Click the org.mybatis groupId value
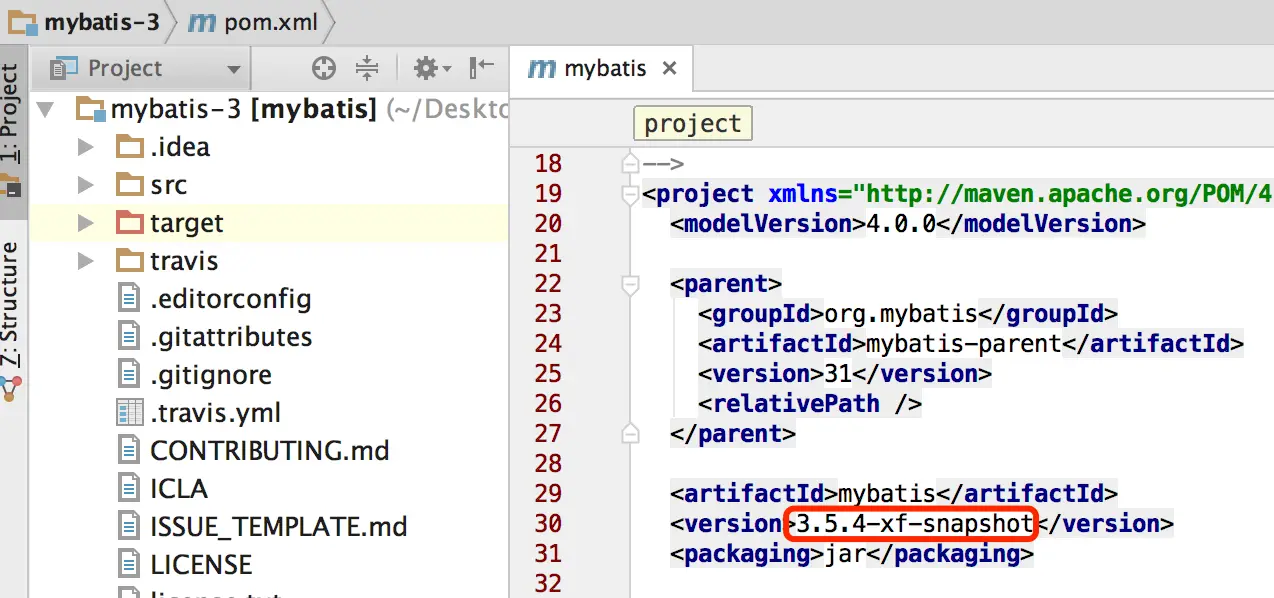1274x598 pixels. click(x=901, y=314)
